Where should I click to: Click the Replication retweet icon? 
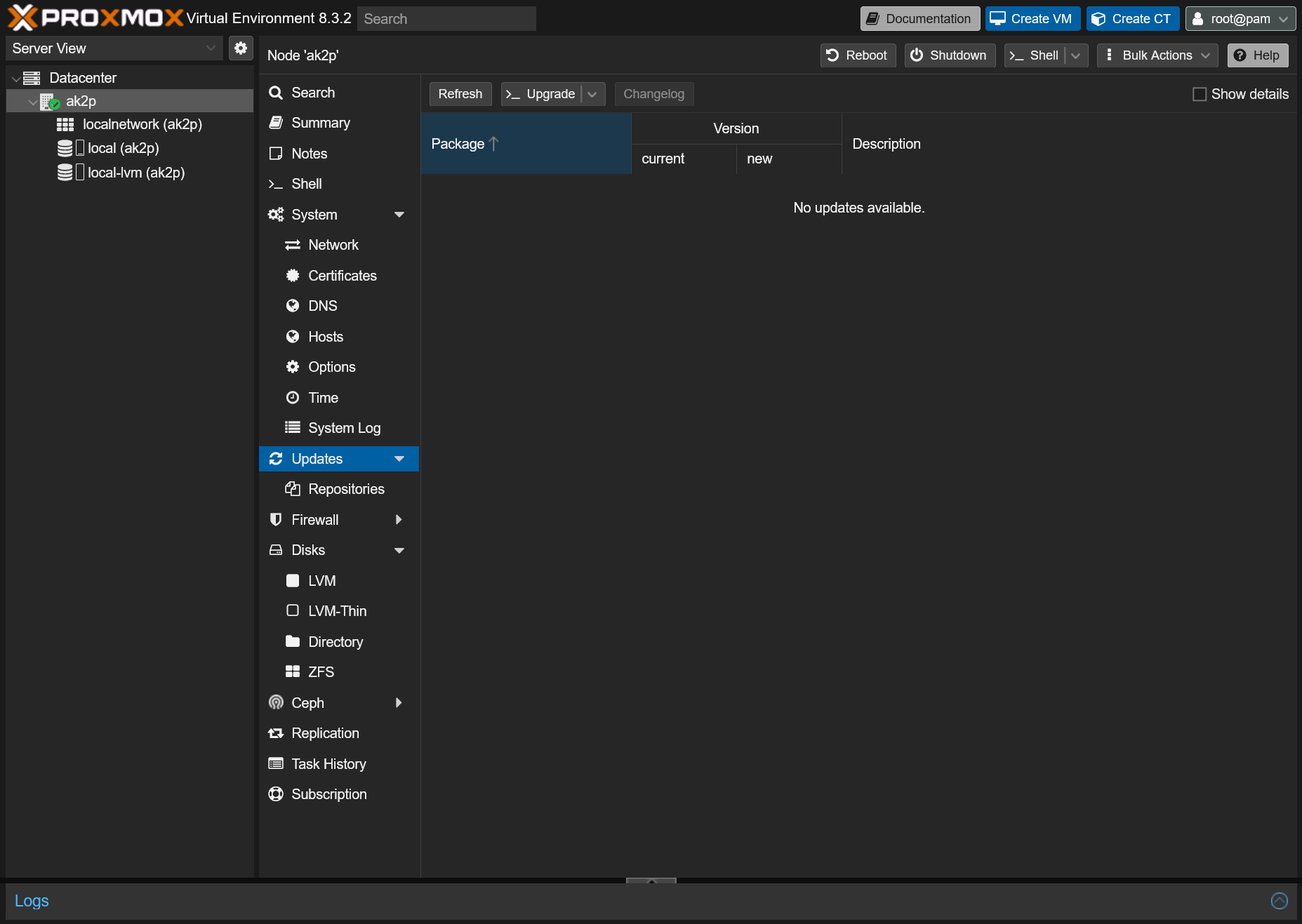(x=276, y=733)
